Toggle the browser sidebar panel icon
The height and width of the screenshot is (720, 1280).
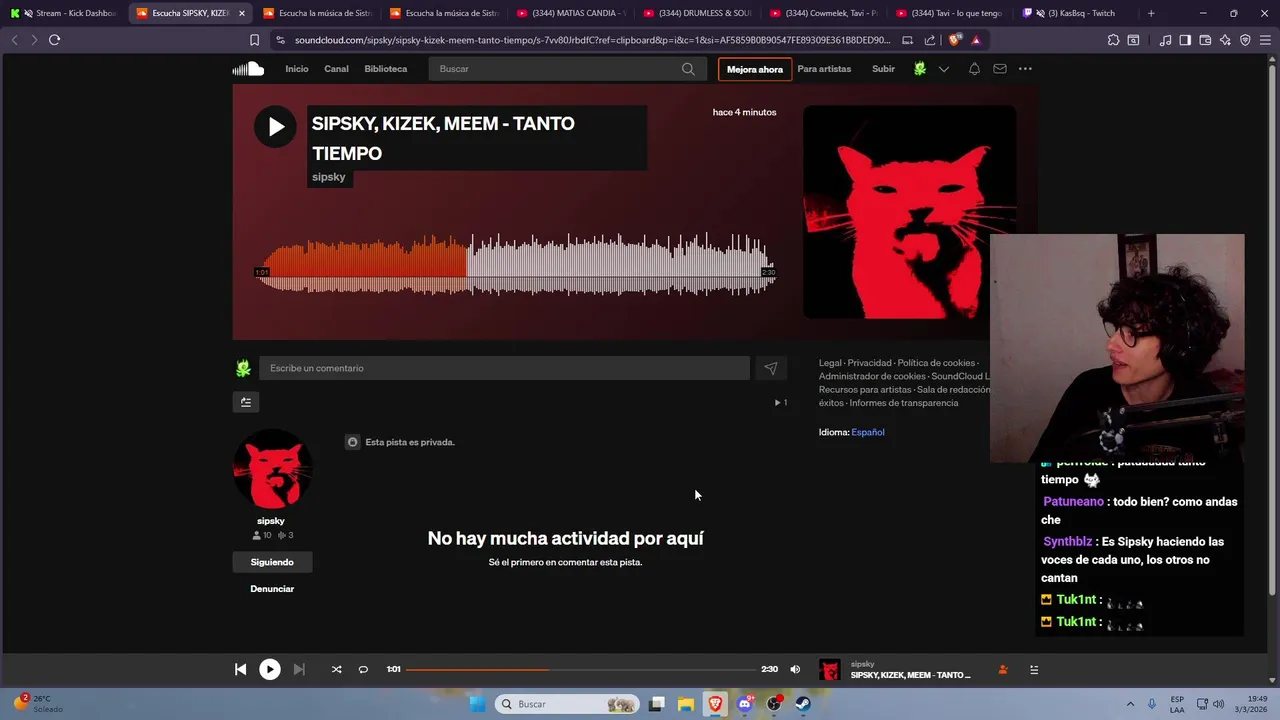(x=1185, y=40)
